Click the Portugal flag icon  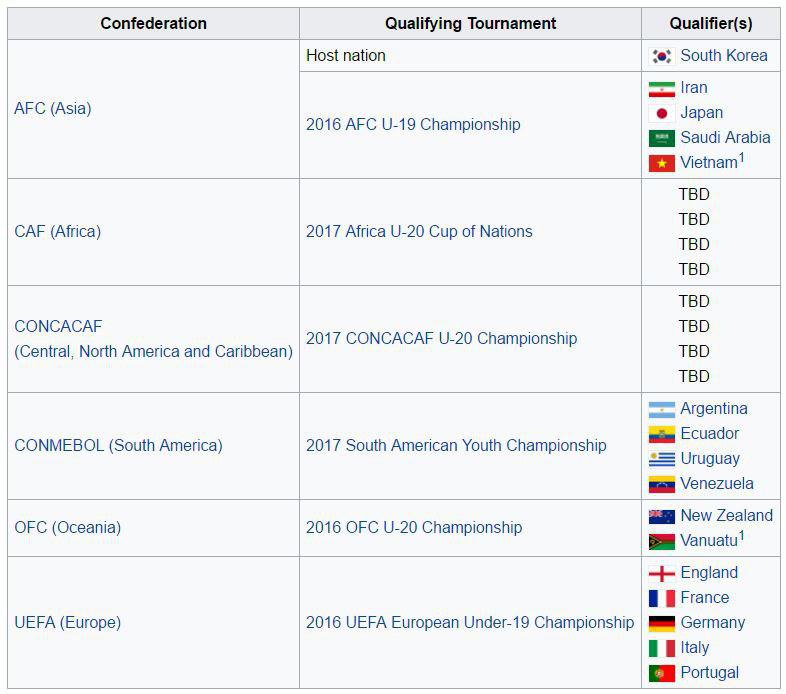point(661,673)
